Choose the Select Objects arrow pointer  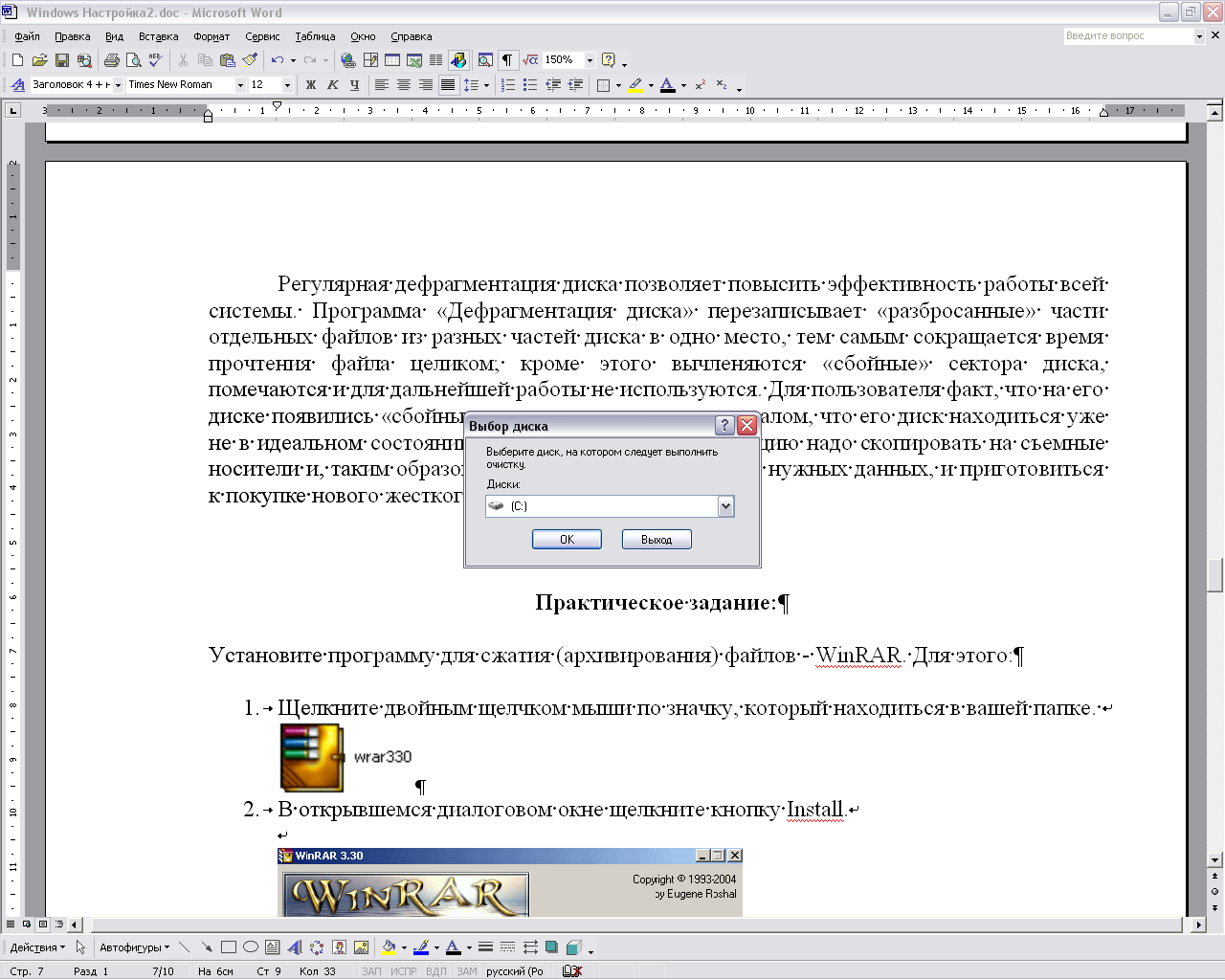(80, 947)
